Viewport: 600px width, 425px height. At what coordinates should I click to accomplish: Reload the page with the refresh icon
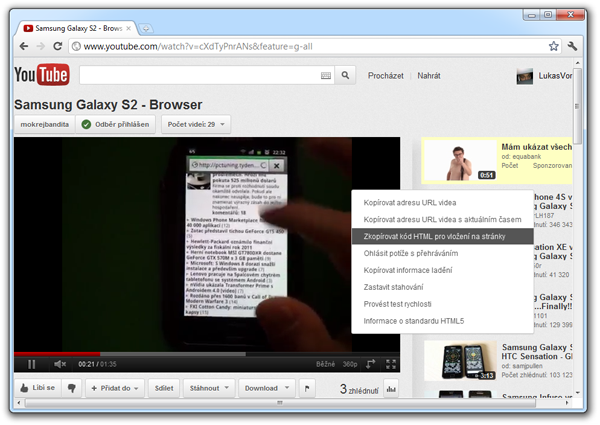click(58, 46)
